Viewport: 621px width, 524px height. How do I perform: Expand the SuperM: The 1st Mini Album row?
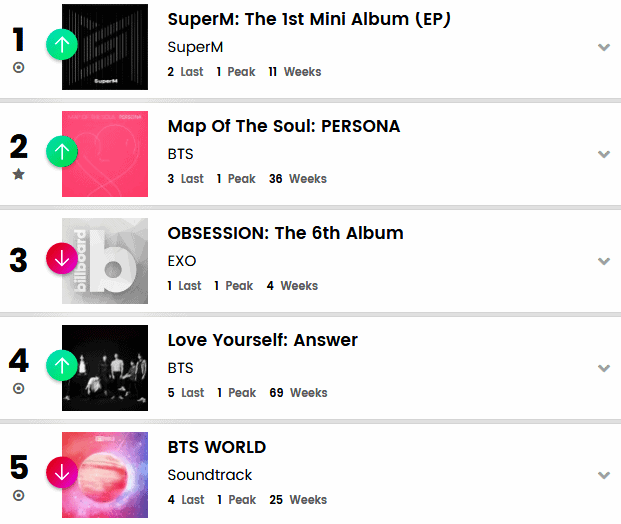[x=603, y=47]
